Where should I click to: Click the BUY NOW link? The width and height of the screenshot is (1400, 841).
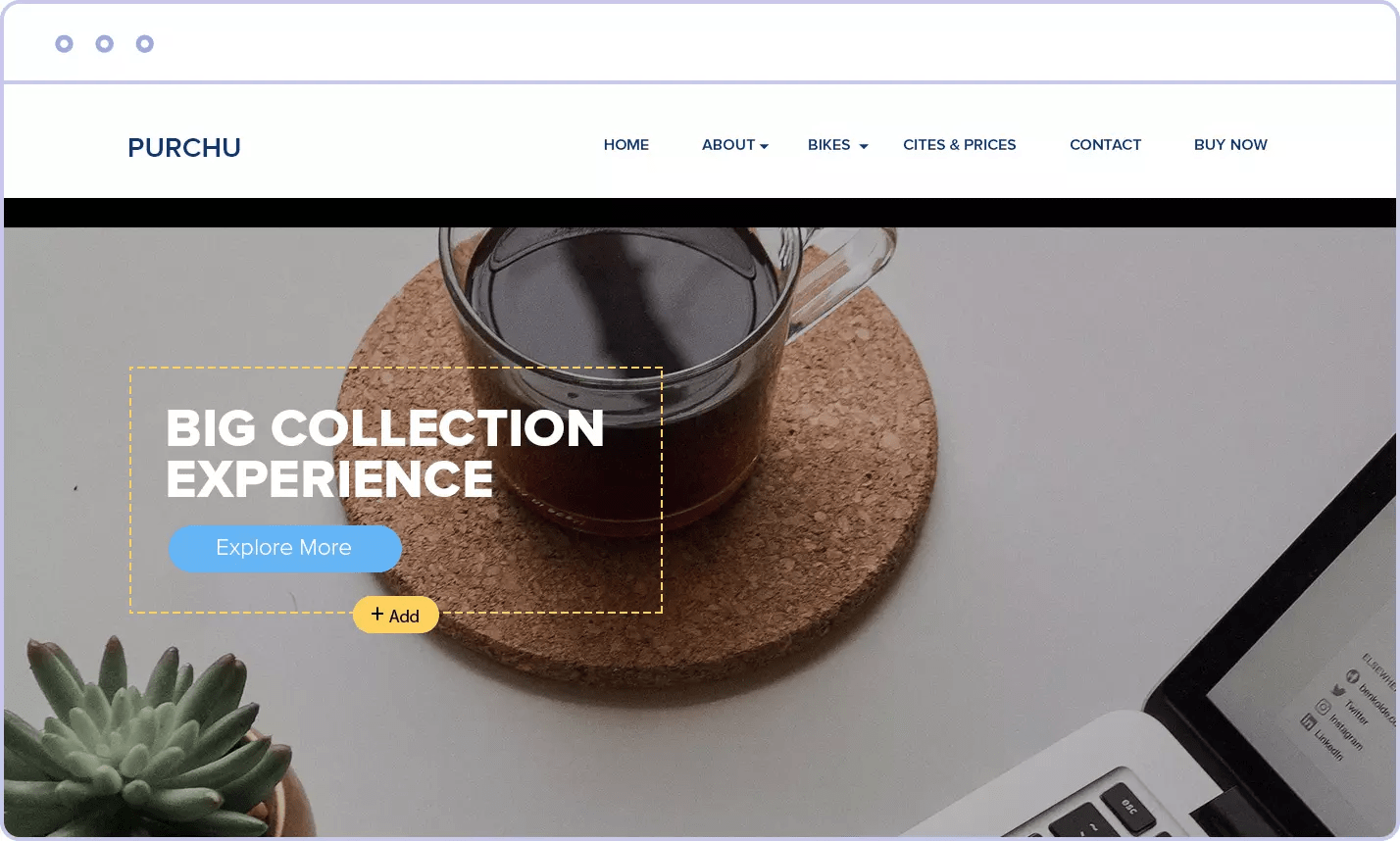pyautogui.click(x=1231, y=144)
